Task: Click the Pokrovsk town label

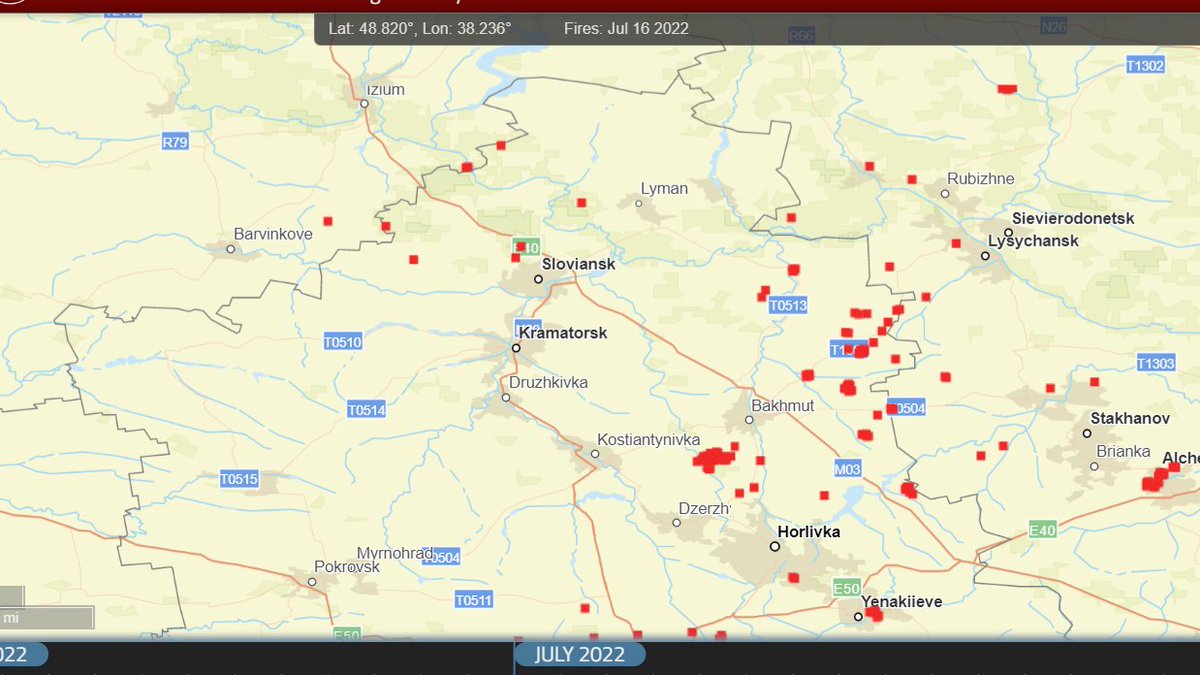Action: [x=347, y=566]
